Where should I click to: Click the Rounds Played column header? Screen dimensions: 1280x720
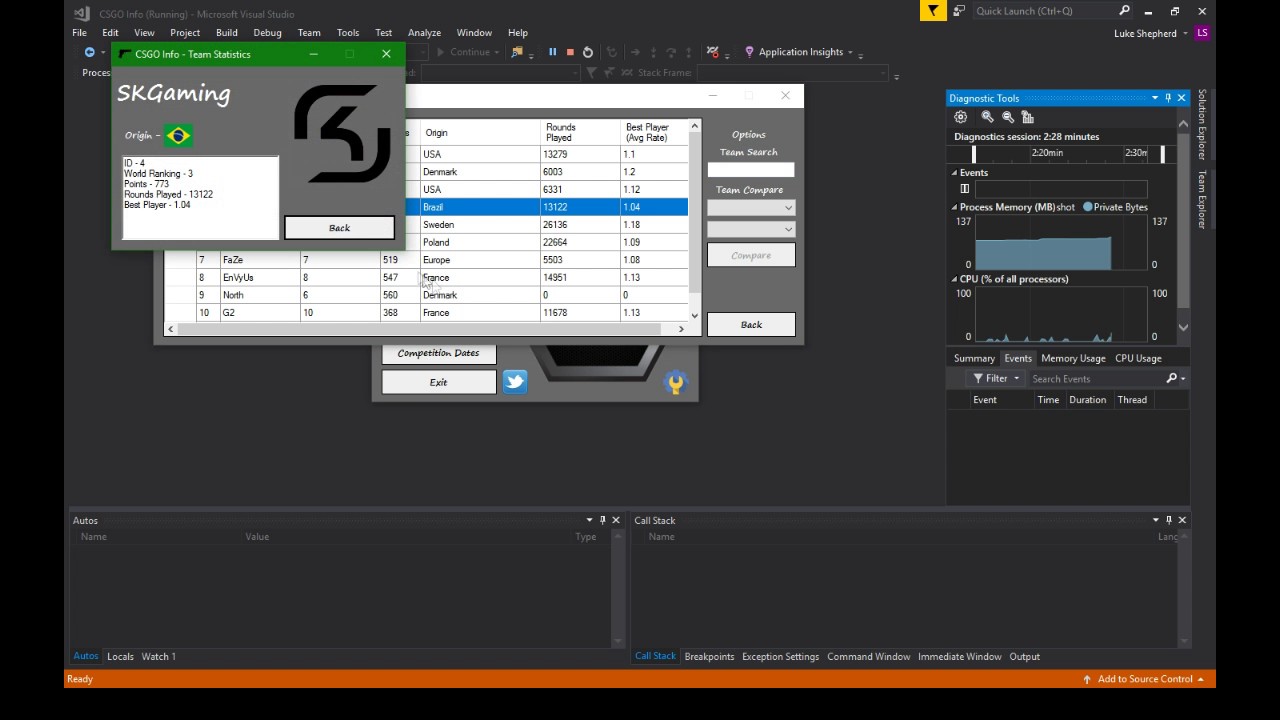point(580,132)
